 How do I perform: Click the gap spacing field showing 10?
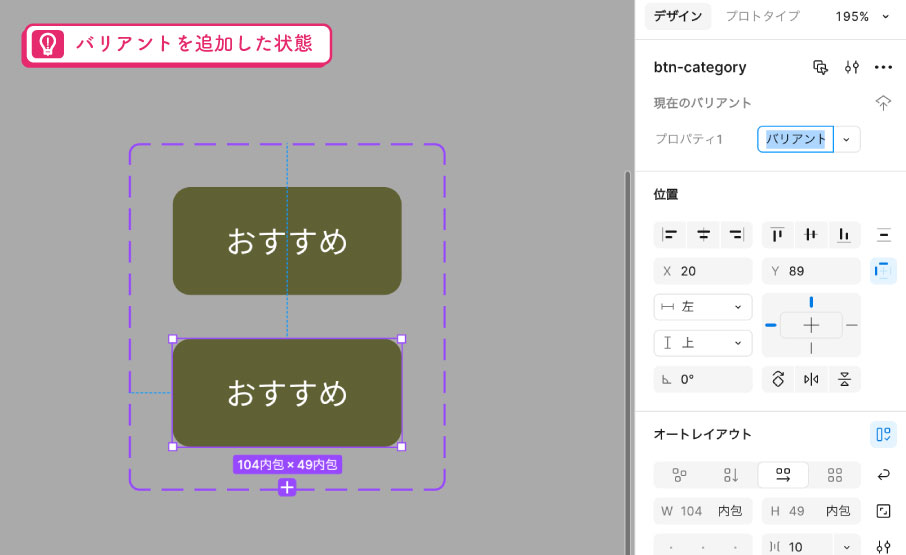(797, 547)
